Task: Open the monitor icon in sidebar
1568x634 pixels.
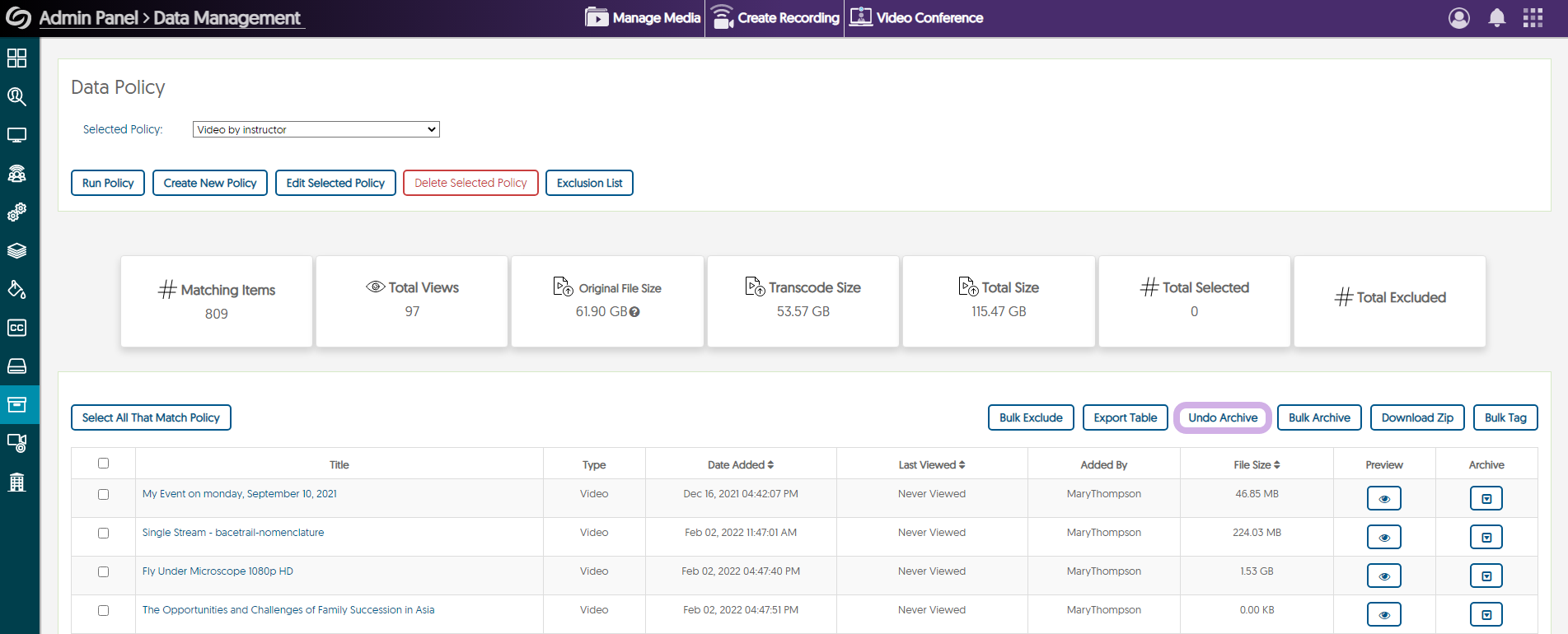Action: 16,135
